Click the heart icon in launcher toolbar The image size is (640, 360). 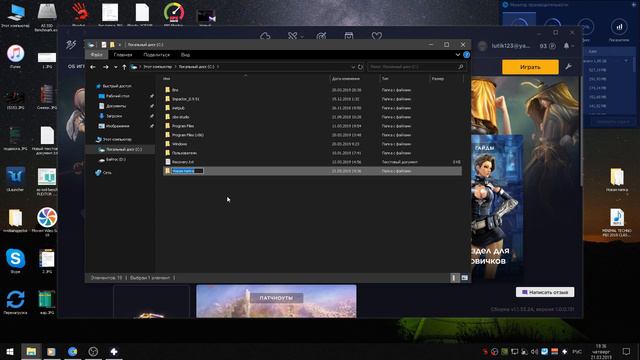(377, 36)
